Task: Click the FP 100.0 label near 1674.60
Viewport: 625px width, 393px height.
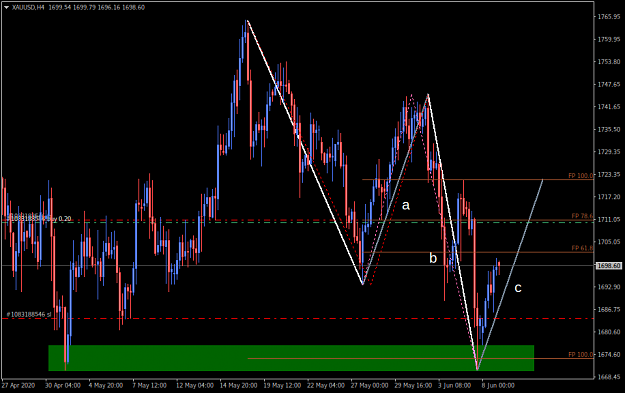Action: tap(580, 354)
